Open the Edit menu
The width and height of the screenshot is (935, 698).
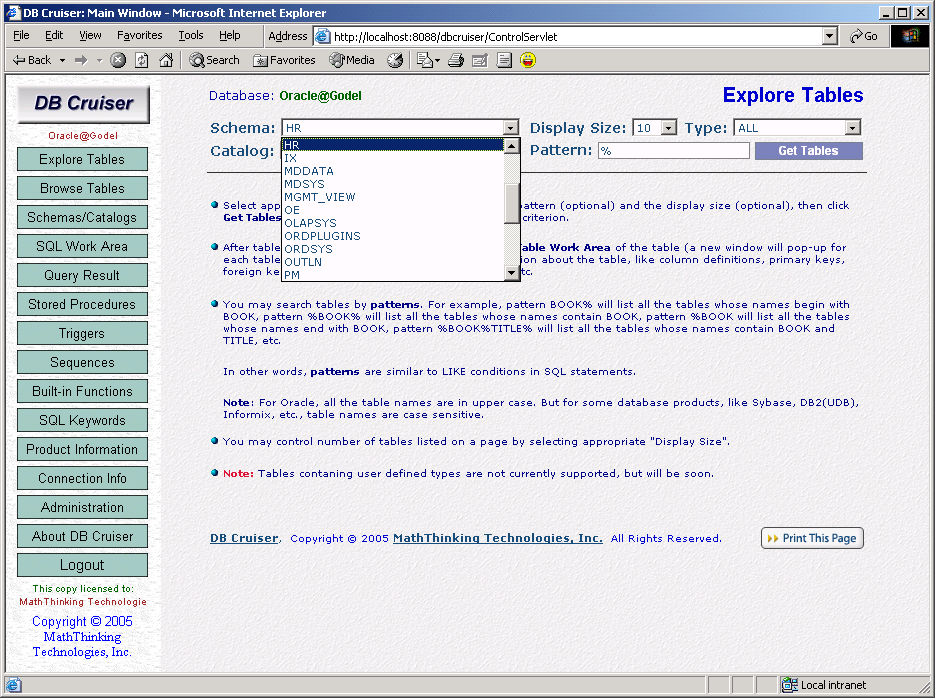tap(54, 35)
